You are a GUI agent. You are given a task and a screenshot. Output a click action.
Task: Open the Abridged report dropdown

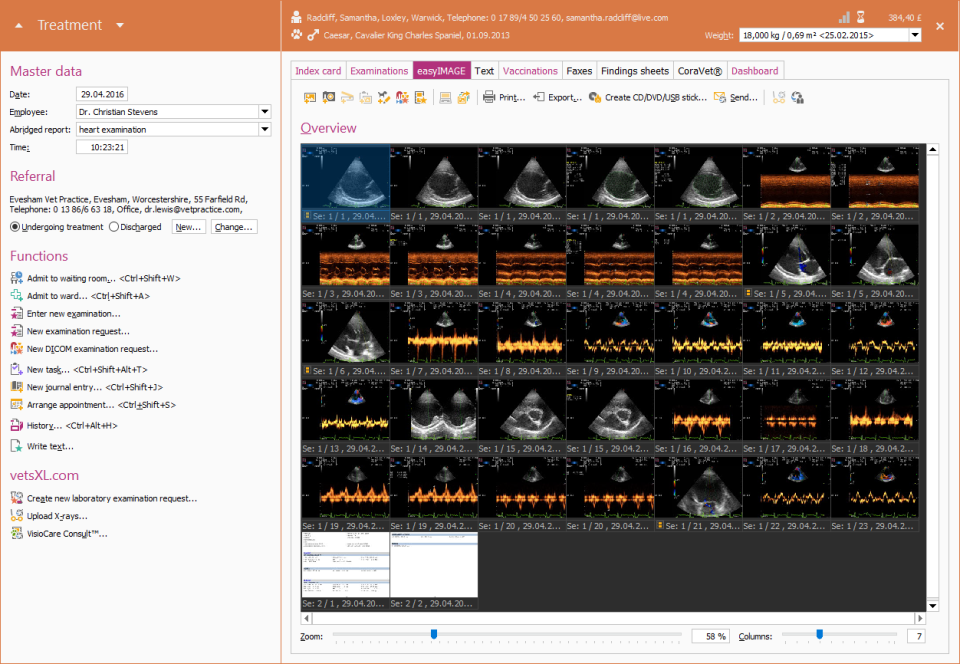click(265, 130)
